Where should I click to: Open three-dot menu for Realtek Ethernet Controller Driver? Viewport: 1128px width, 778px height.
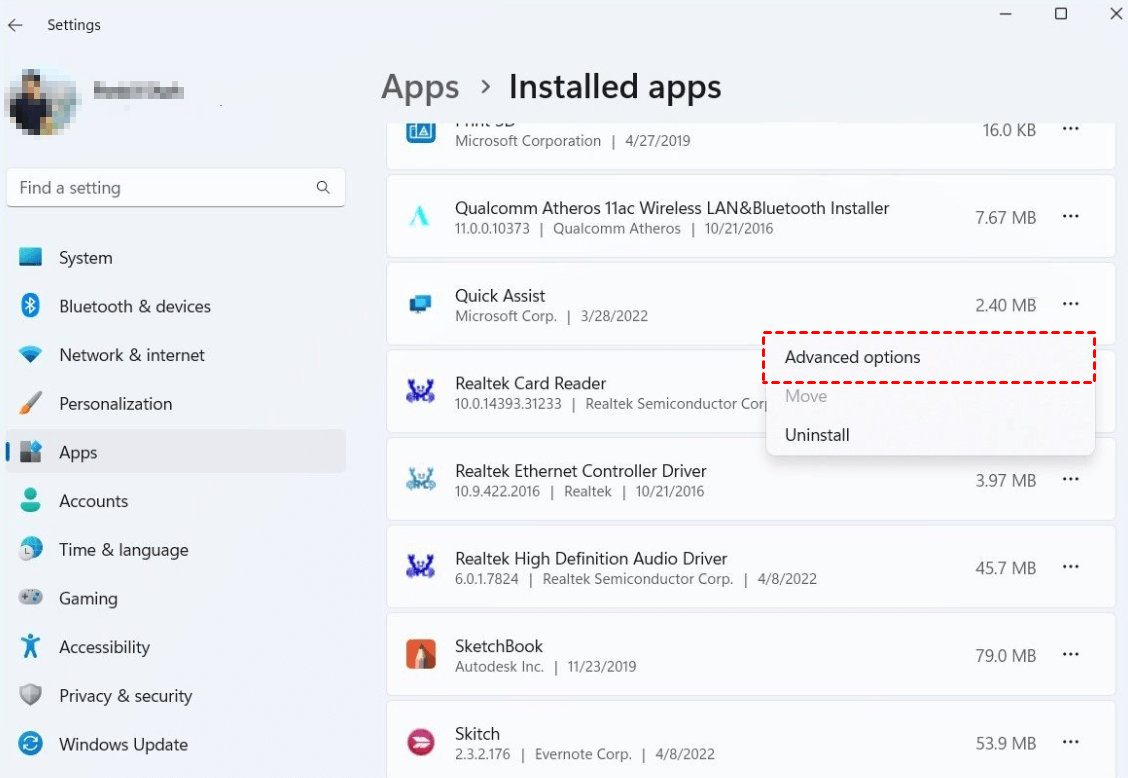coord(1071,480)
